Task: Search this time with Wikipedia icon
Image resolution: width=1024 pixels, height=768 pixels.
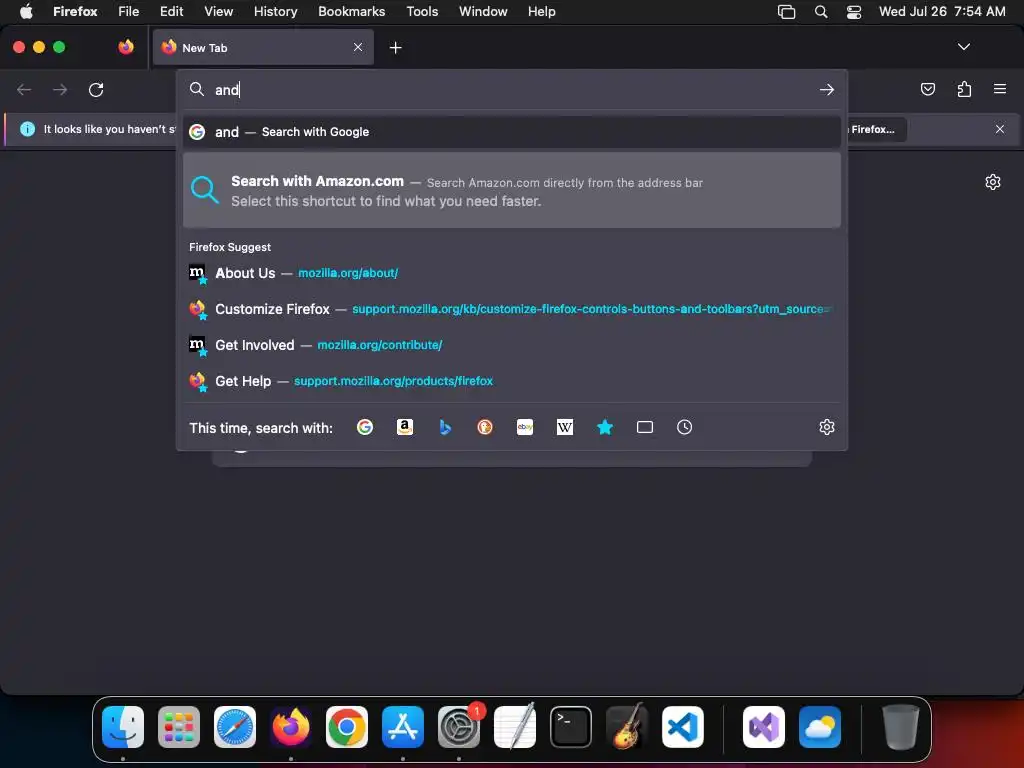Action: (x=565, y=427)
